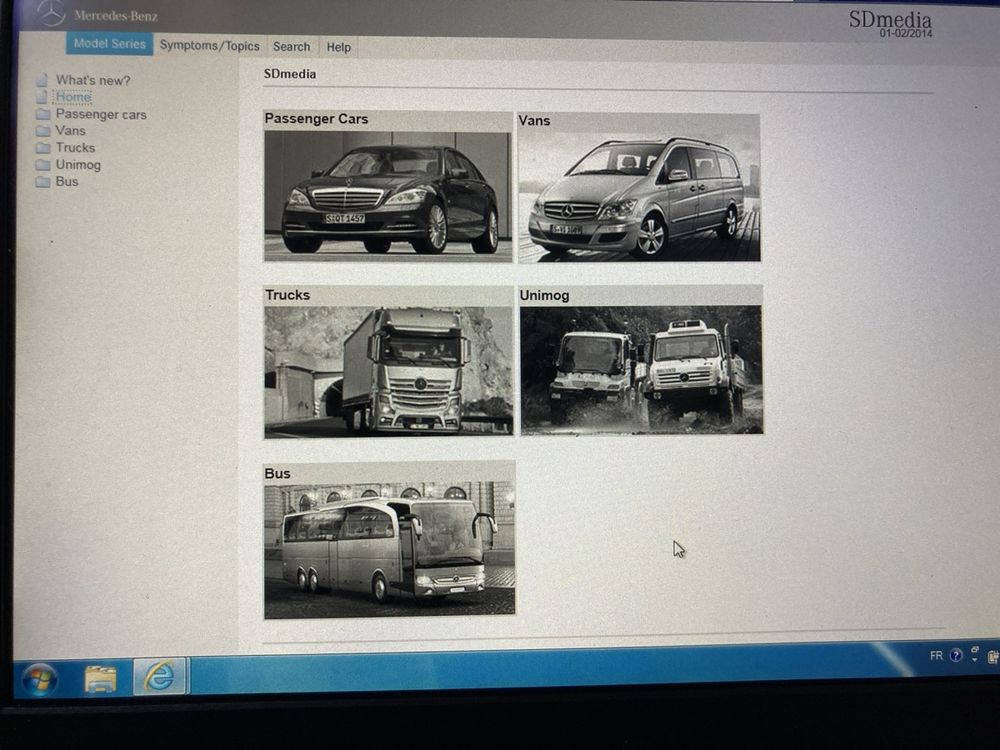Click the What's new? document icon
The width and height of the screenshot is (1000, 750).
[40, 80]
